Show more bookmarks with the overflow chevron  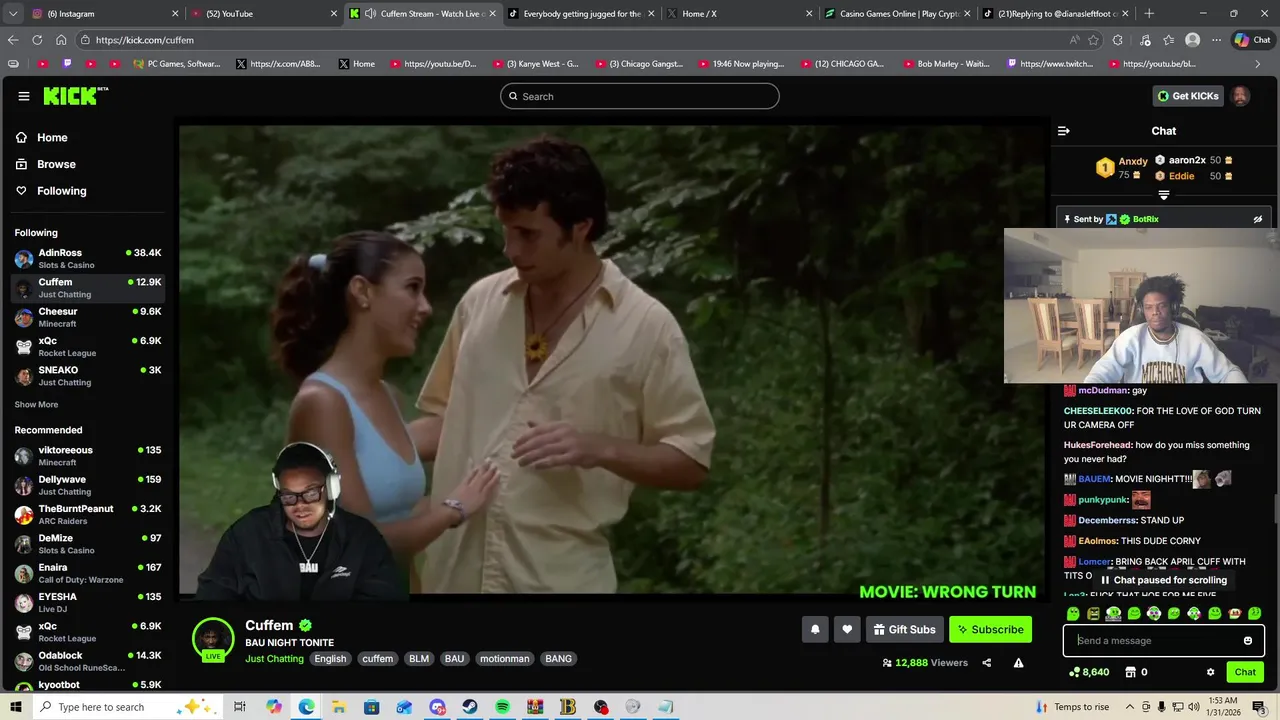(x=1258, y=64)
